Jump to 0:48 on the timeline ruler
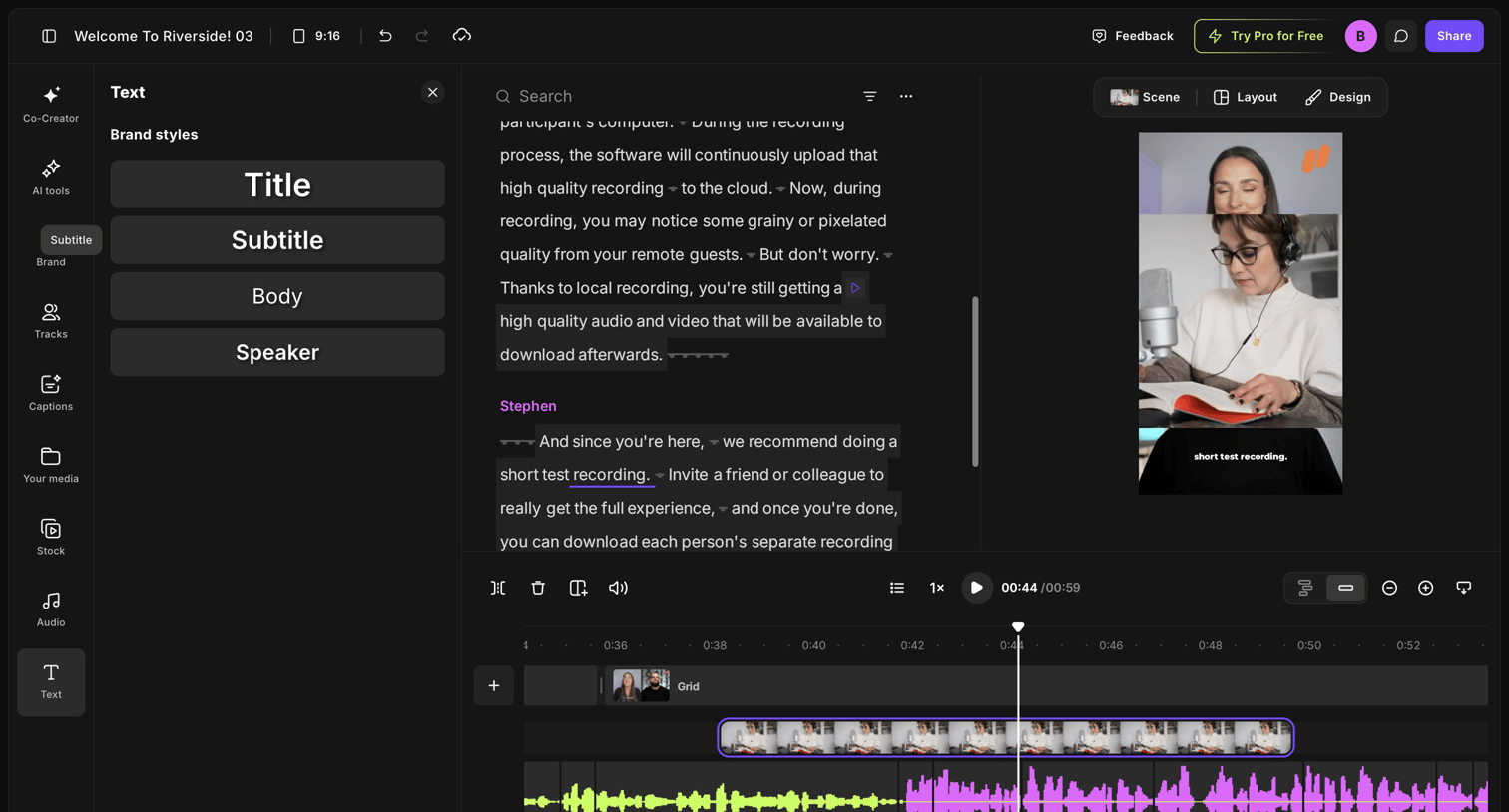Viewport: 1509px width, 812px height. tap(1210, 646)
